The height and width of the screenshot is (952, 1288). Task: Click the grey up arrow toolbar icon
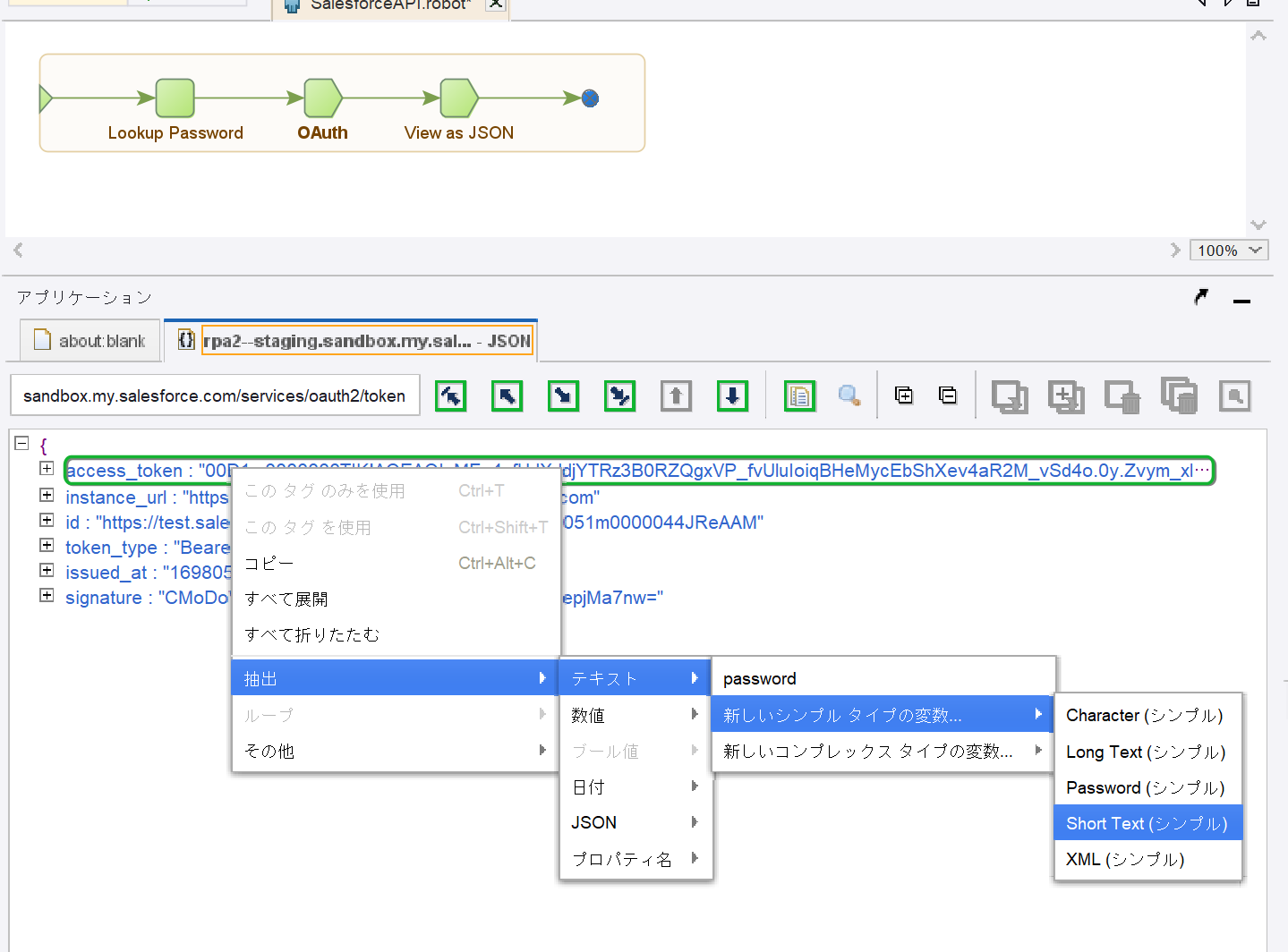[x=677, y=395]
